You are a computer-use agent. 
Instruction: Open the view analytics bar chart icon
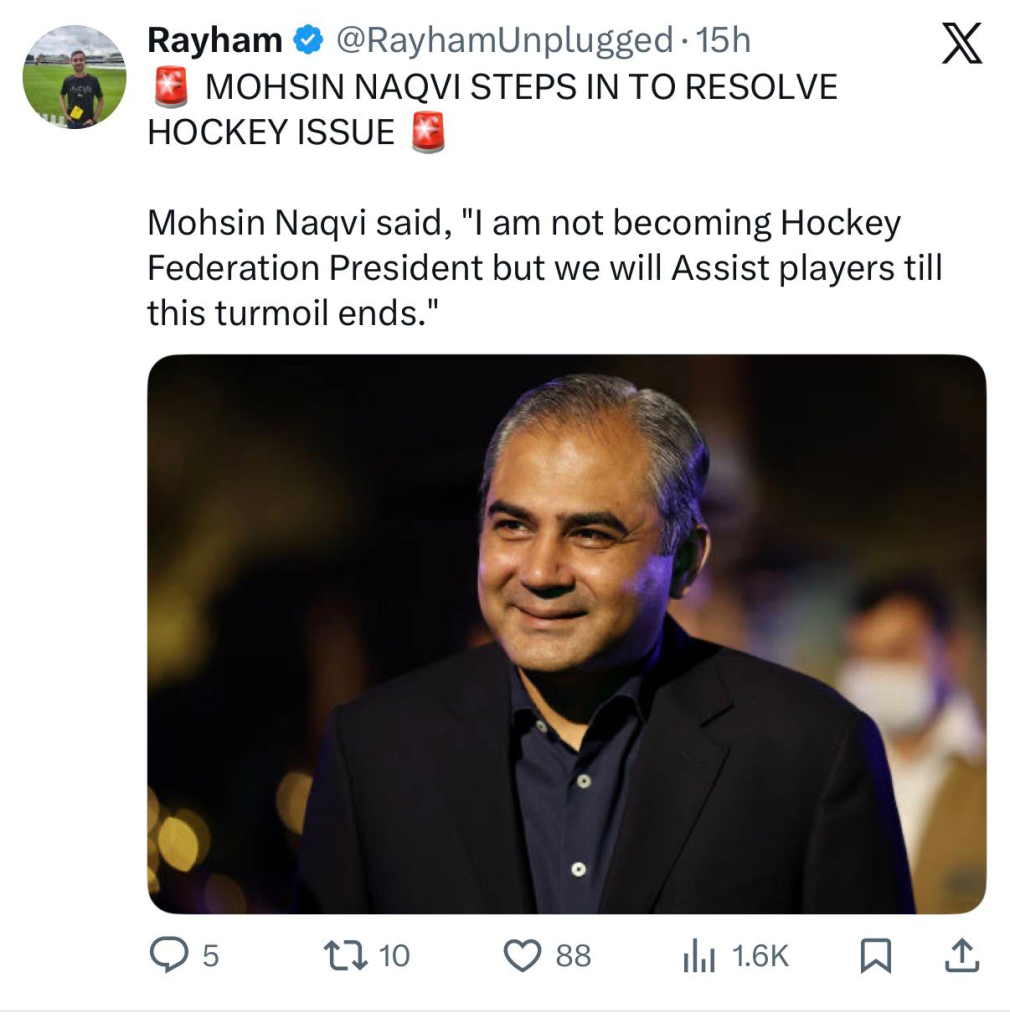coord(699,957)
